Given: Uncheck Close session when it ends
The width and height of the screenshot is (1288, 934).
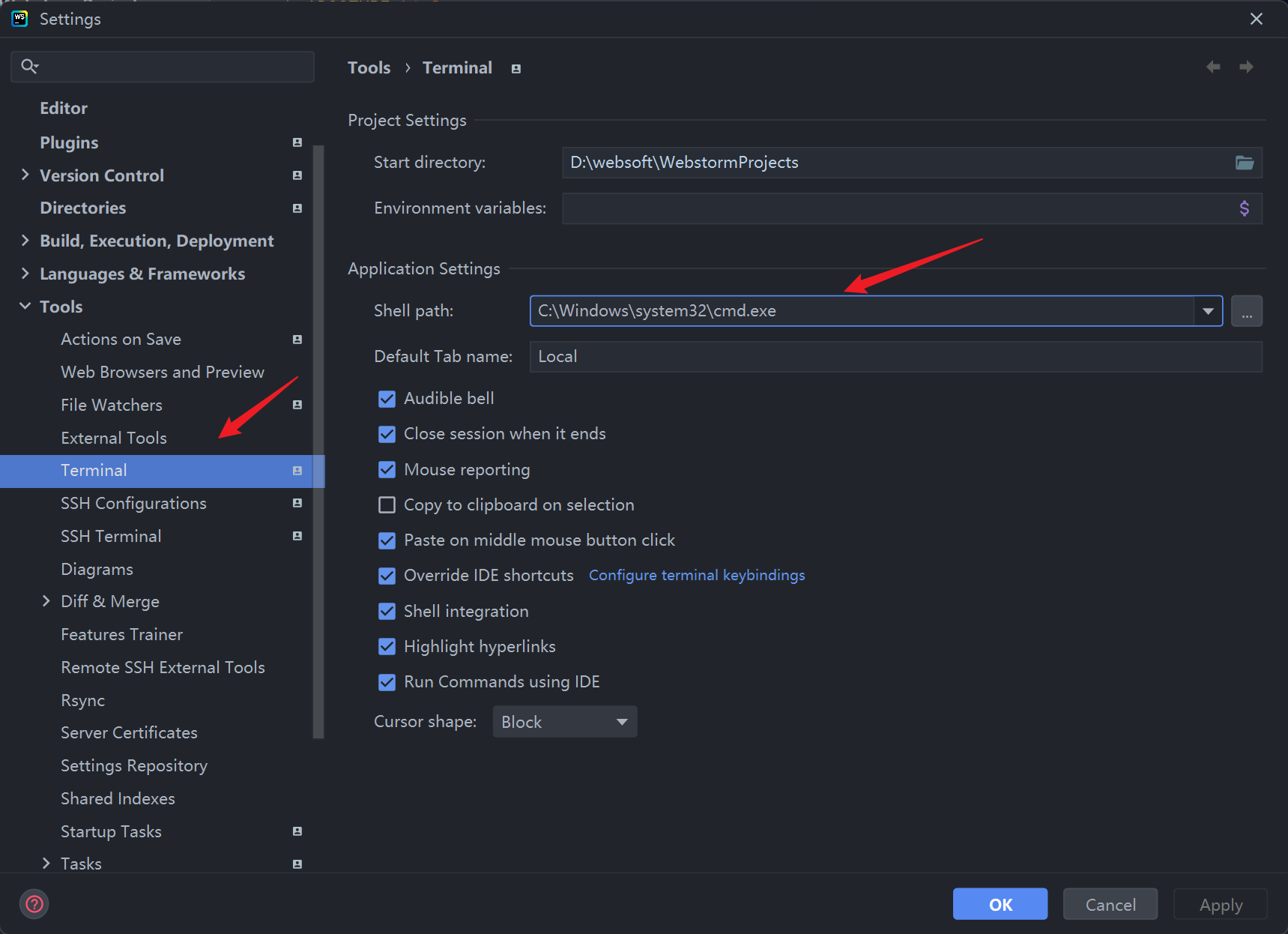Looking at the screenshot, I should tap(387, 434).
